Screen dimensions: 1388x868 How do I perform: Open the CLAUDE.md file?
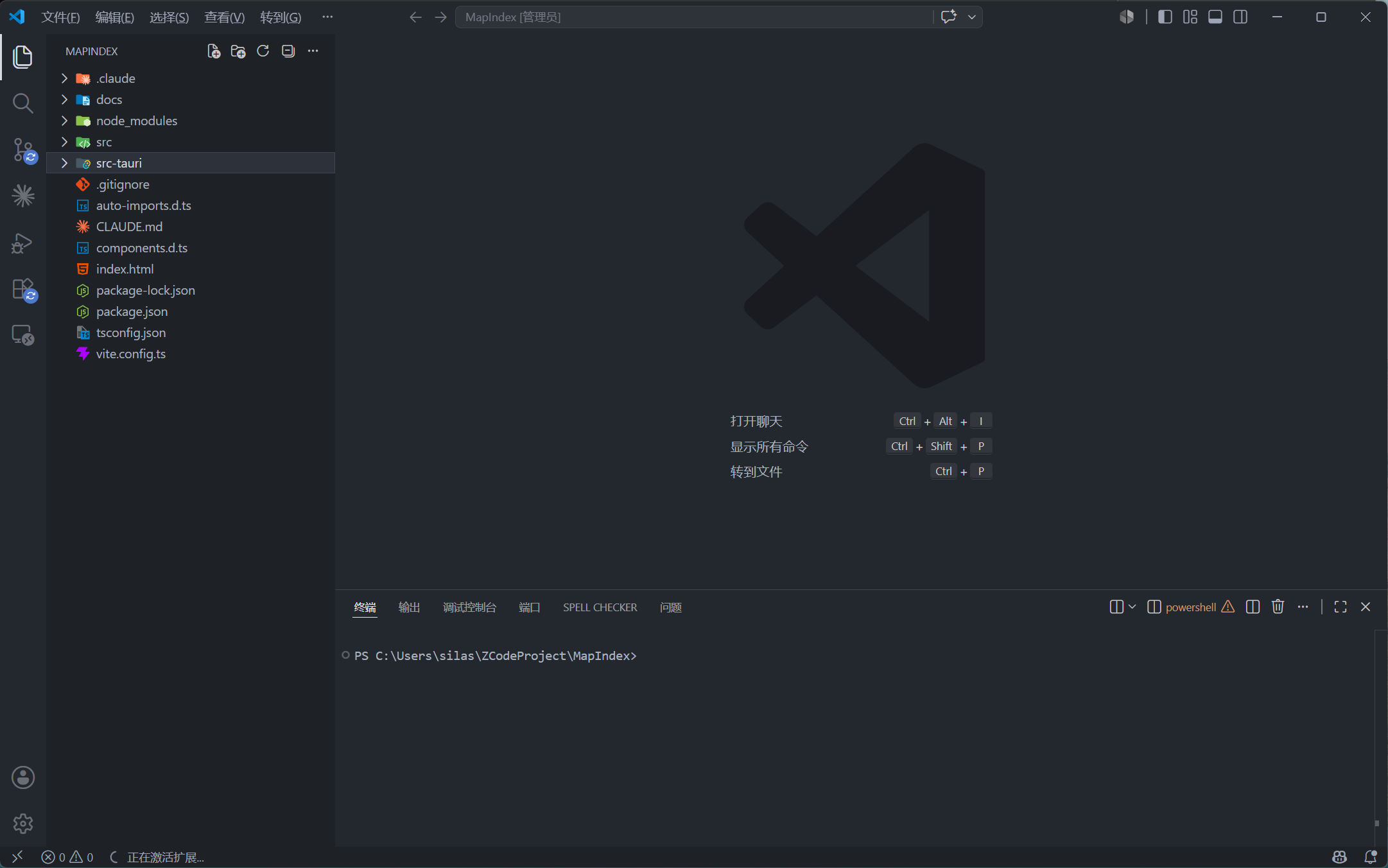[x=191, y=227]
